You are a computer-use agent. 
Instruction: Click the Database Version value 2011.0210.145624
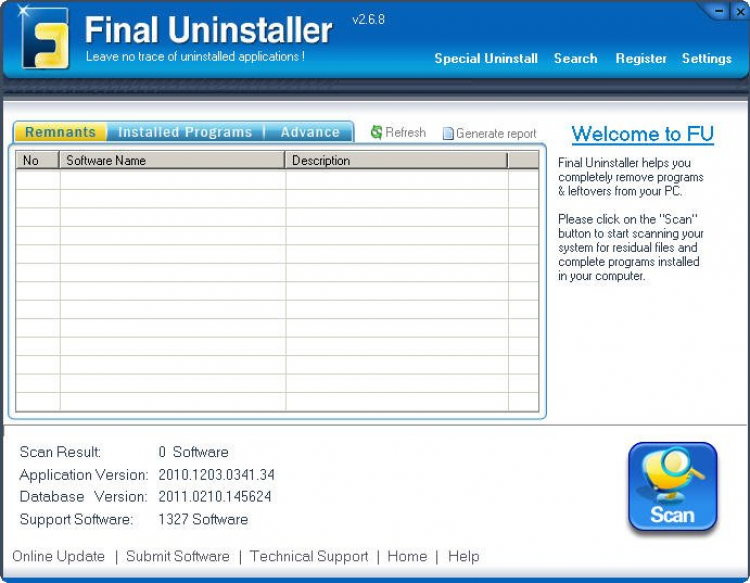click(x=215, y=496)
